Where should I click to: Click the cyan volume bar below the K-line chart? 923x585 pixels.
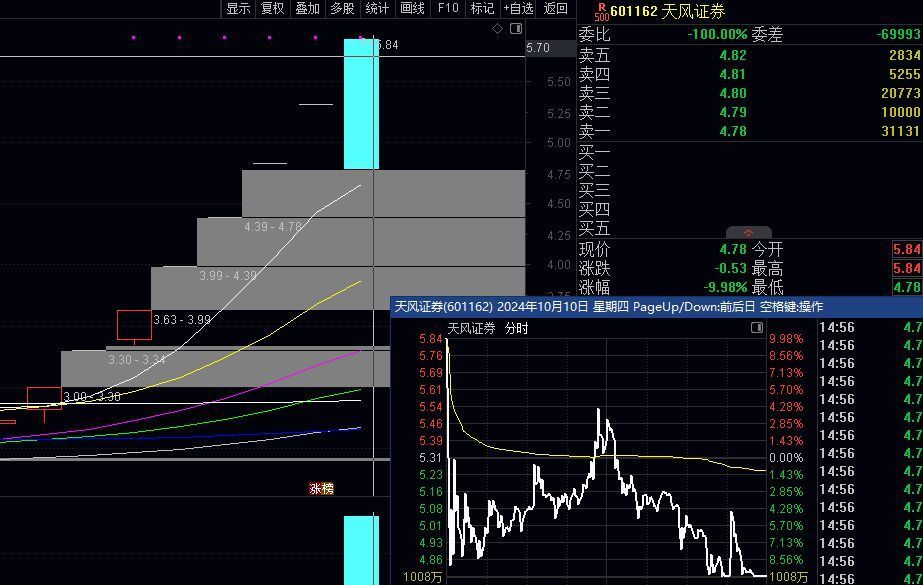point(361,550)
